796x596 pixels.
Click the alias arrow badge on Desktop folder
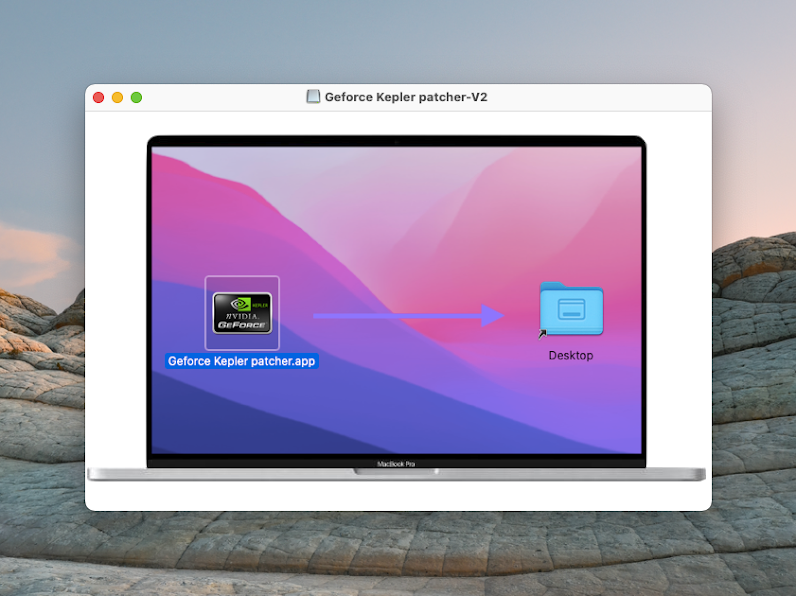[x=543, y=334]
